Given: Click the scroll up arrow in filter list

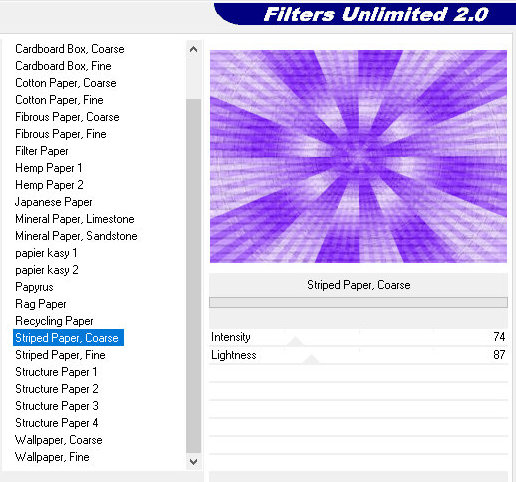Looking at the screenshot, I should click(x=193, y=50).
